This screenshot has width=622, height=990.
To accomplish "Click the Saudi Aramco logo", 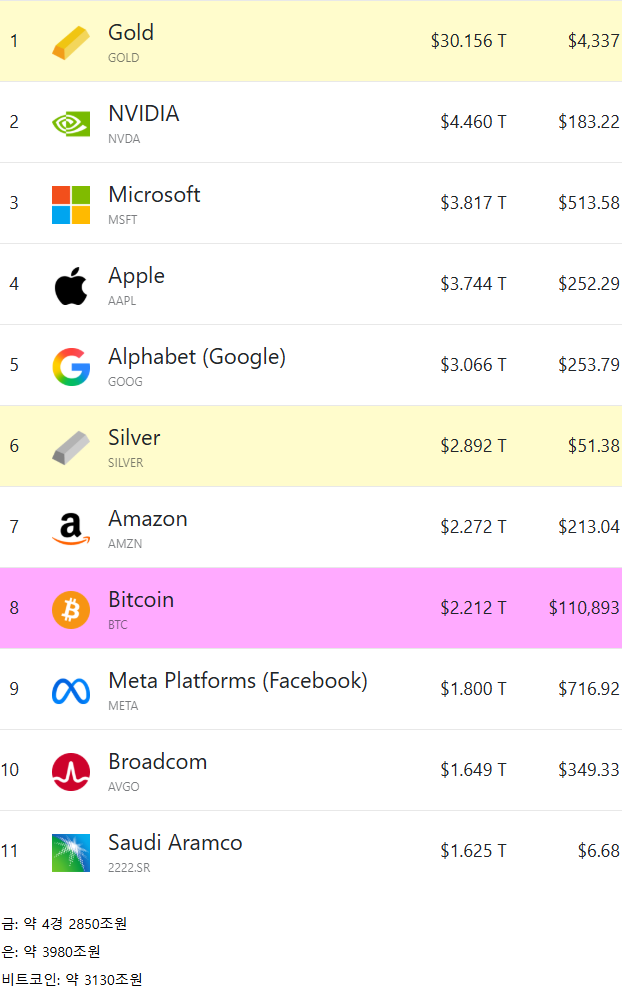I will 70,852.
